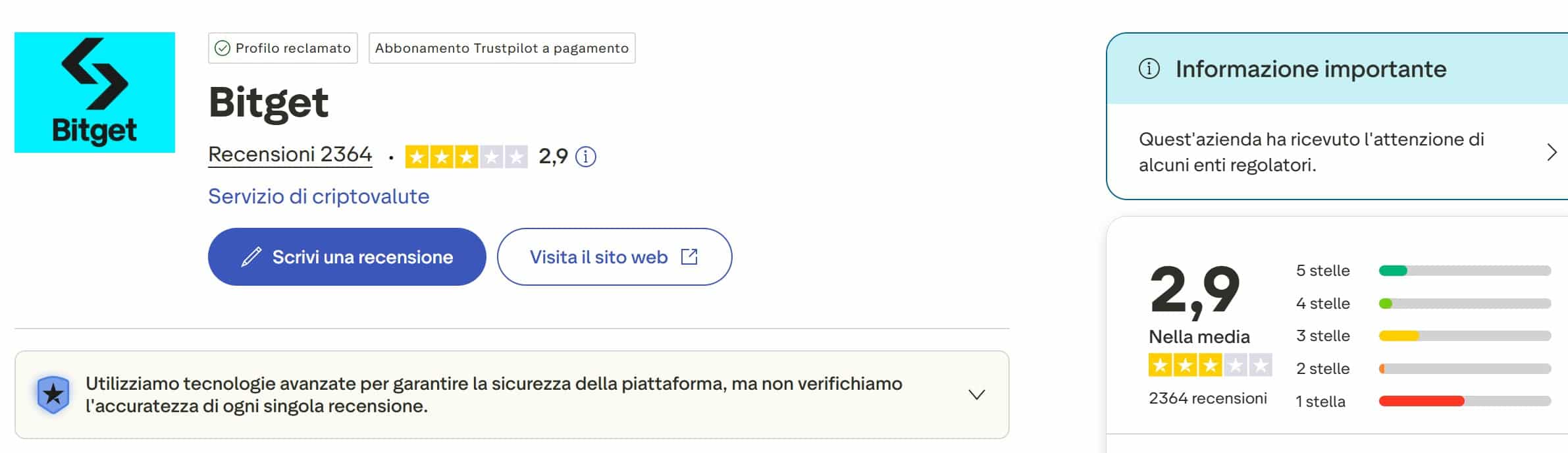1568x453 pixels.
Task: Click the Recensioni 2364 link
Action: coord(290,153)
